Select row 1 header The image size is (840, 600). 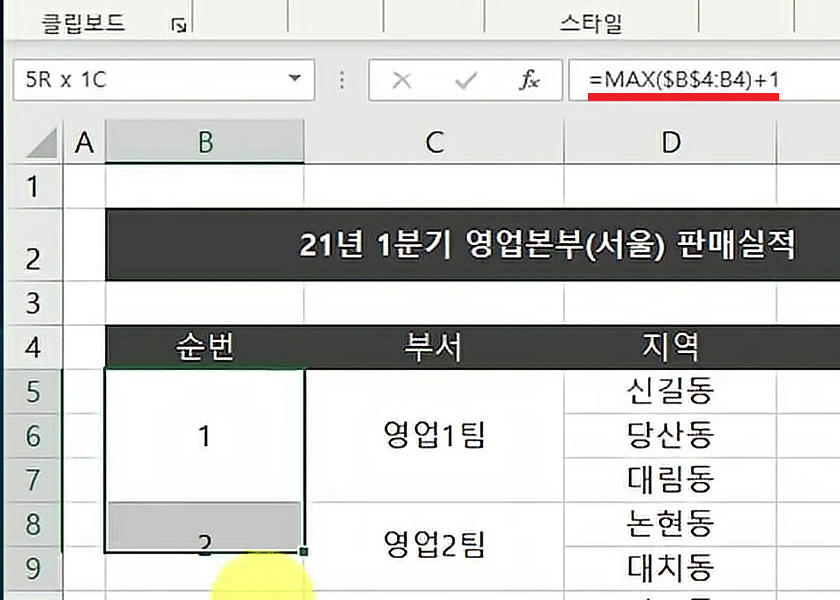(x=33, y=186)
